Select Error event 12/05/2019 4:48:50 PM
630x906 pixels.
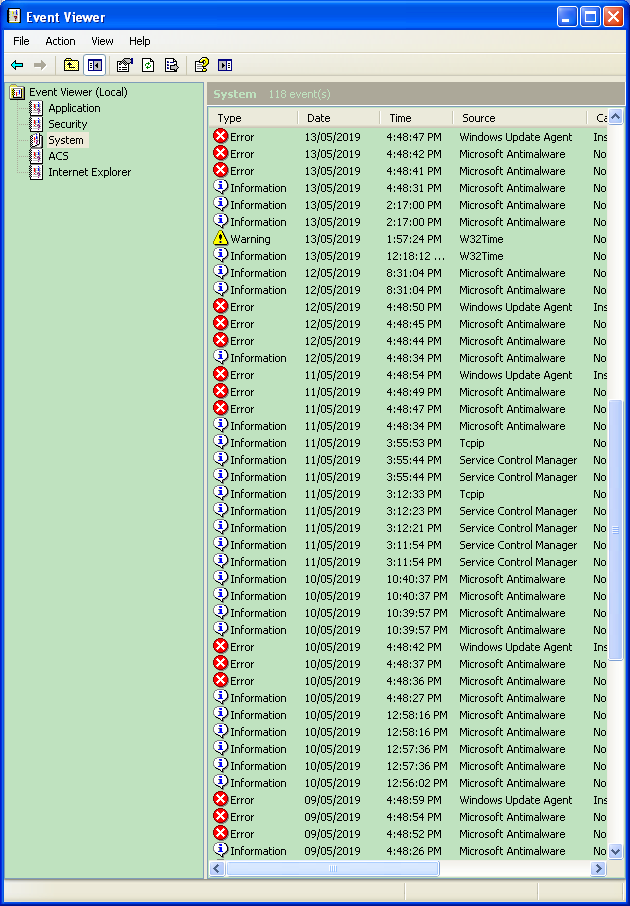408,307
